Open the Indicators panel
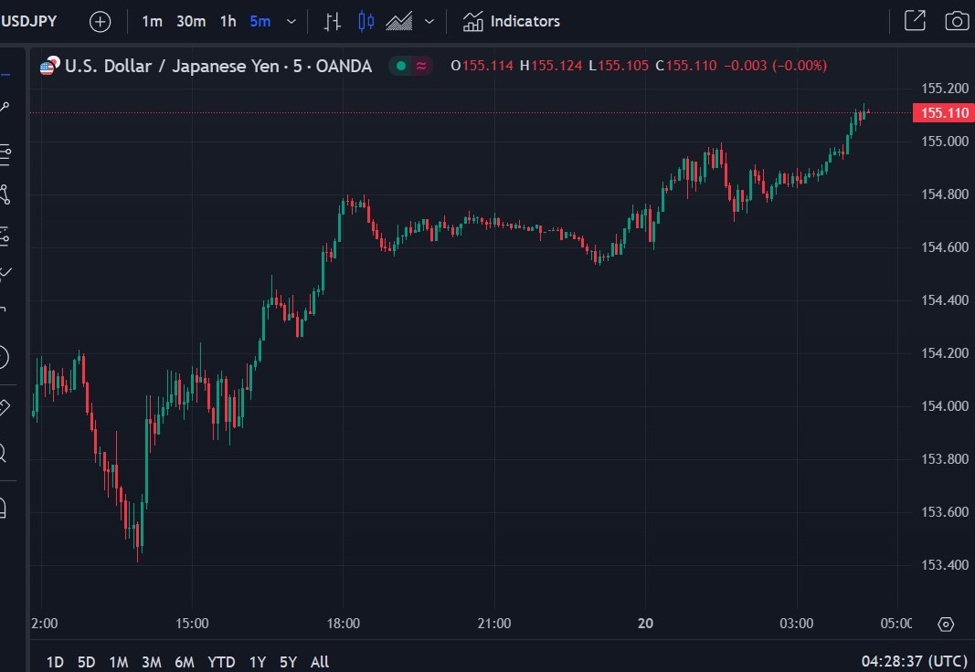The height and width of the screenshot is (672, 975). 510,20
